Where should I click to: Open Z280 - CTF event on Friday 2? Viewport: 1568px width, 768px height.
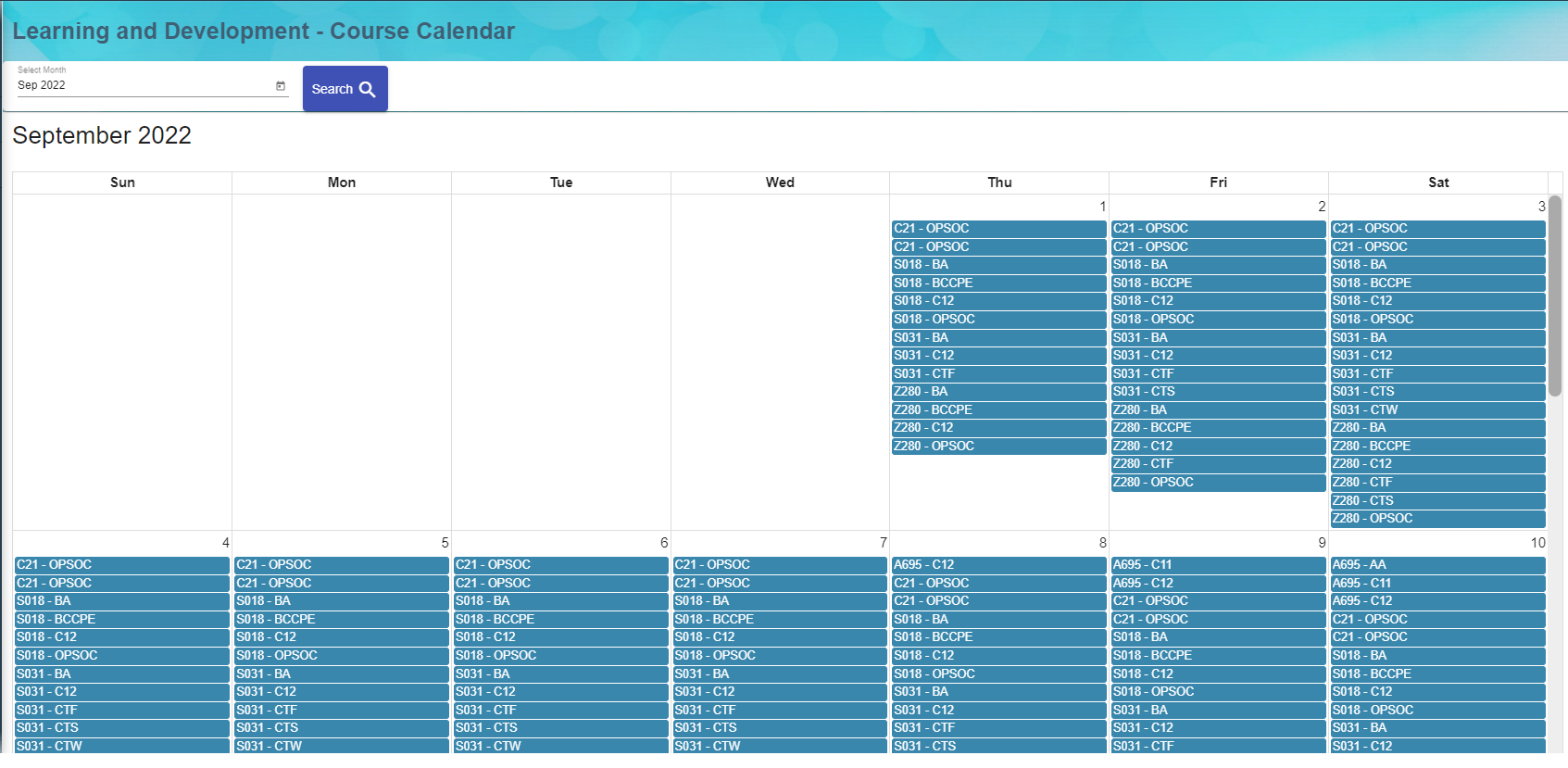[1218, 464]
